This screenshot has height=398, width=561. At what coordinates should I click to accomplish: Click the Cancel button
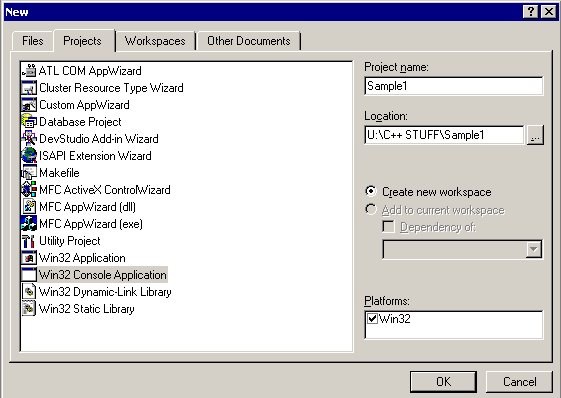click(519, 382)
